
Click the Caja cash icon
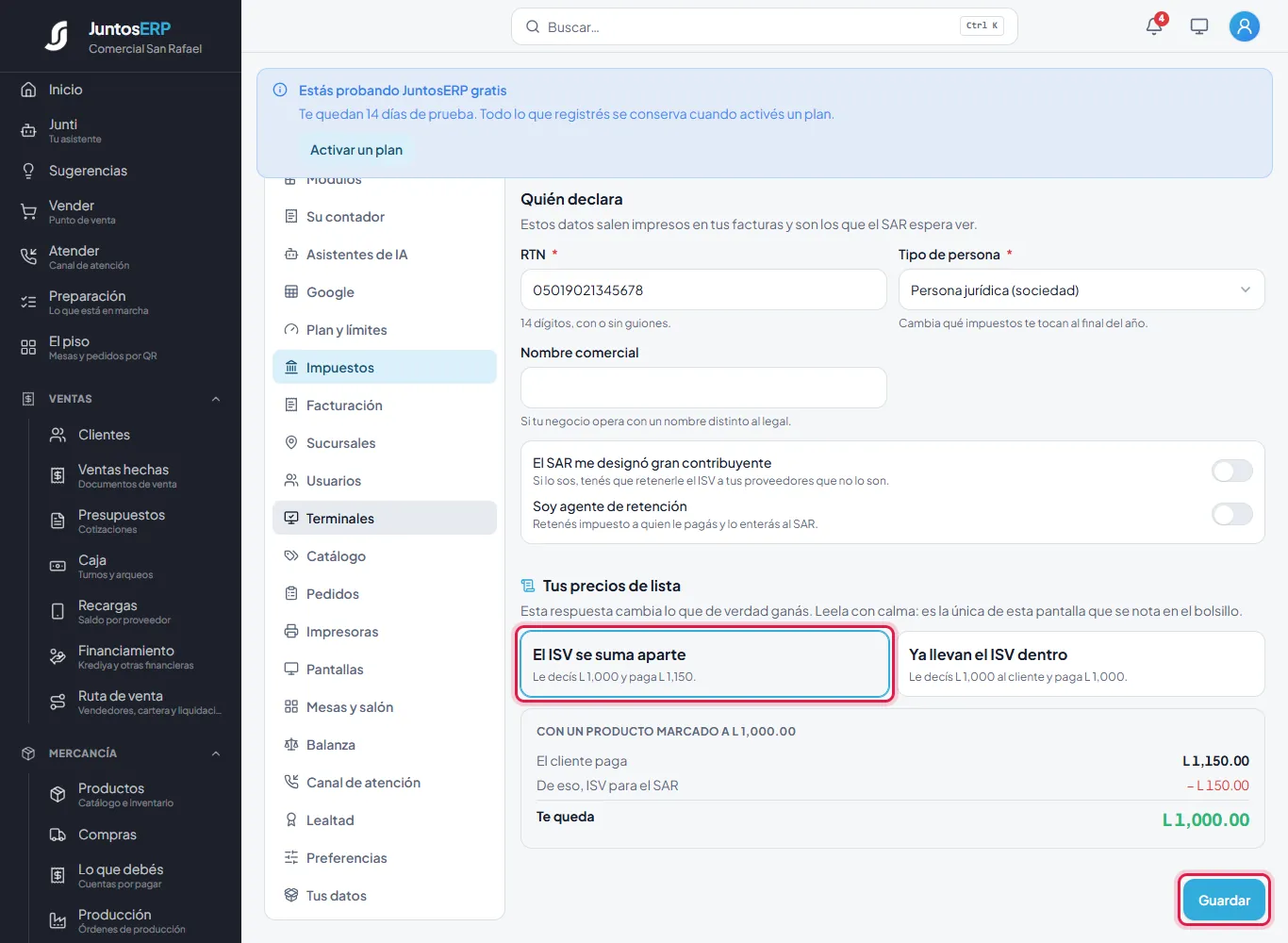[x=58, y=567]
